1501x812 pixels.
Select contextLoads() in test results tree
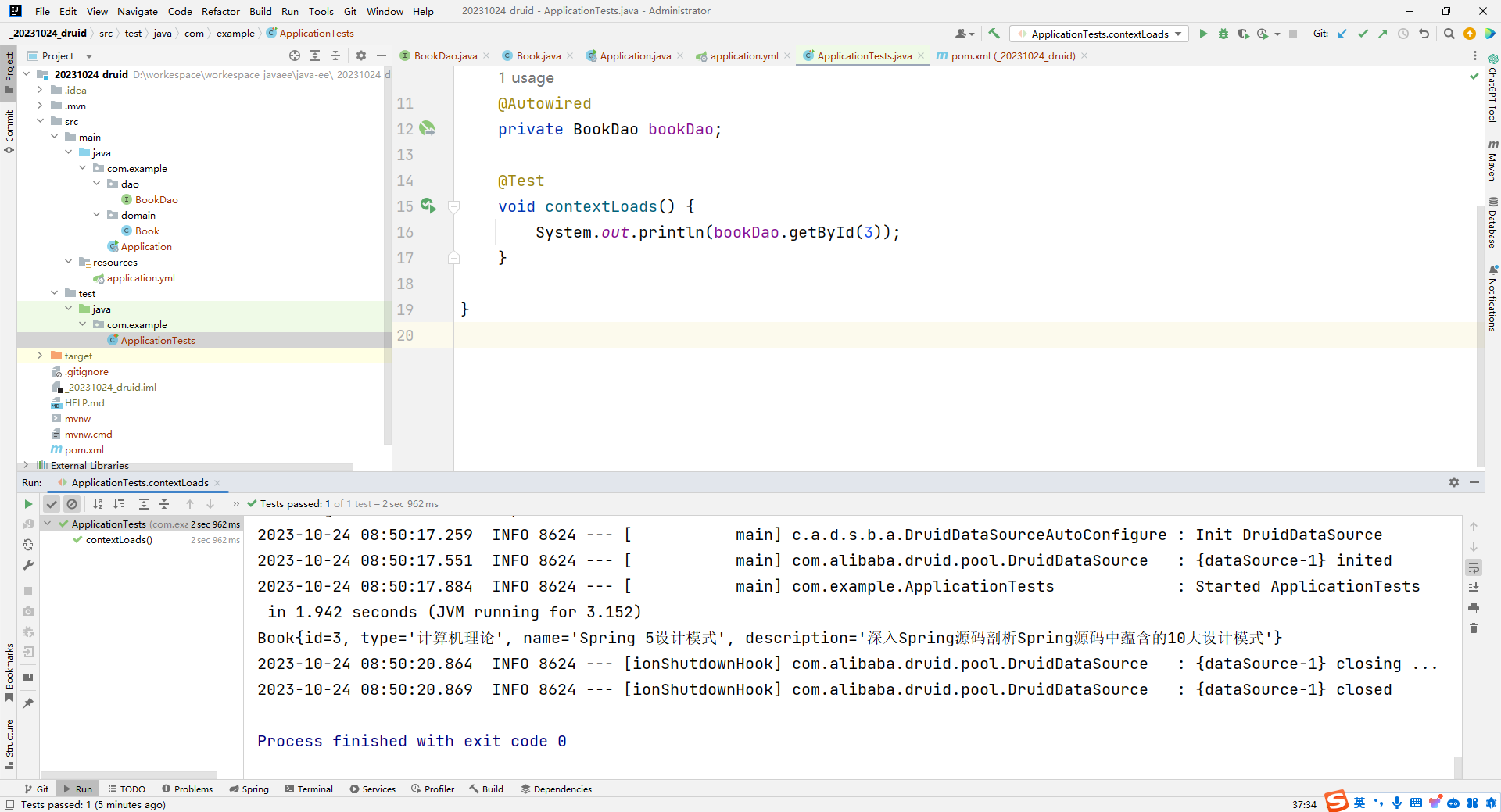coord(119,540)
